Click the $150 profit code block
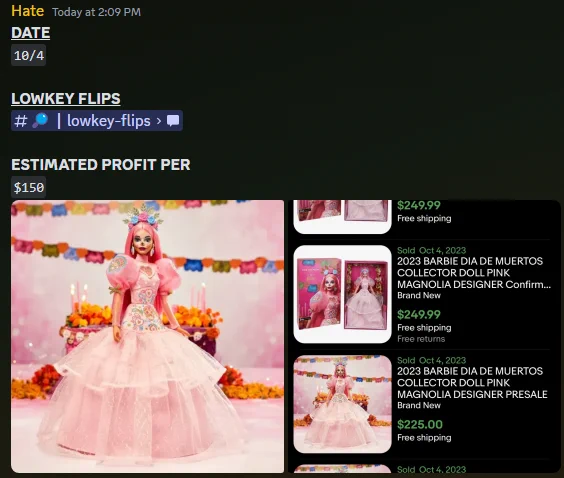This screenshot has height=478, width=564. click(x=28, y=187)
